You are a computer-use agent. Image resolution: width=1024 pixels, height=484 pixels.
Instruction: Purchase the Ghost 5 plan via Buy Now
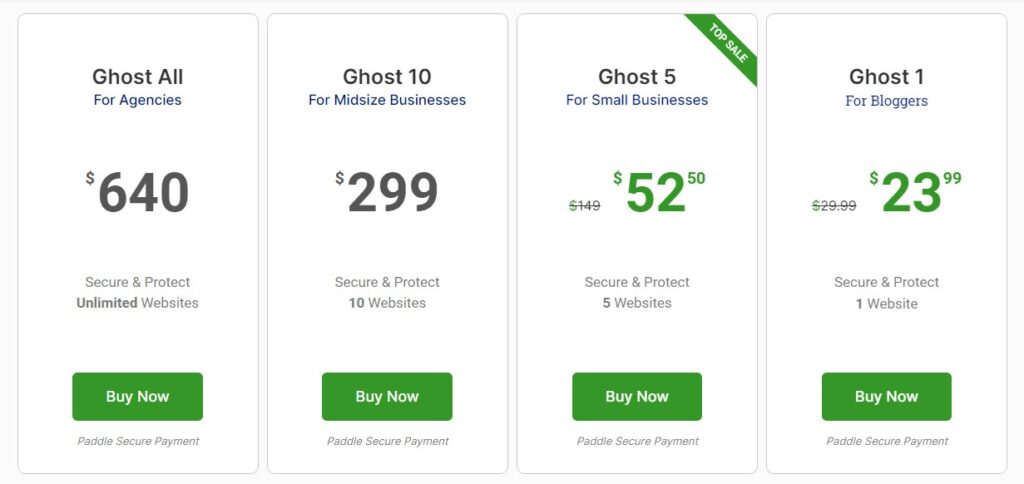point(637,396)
